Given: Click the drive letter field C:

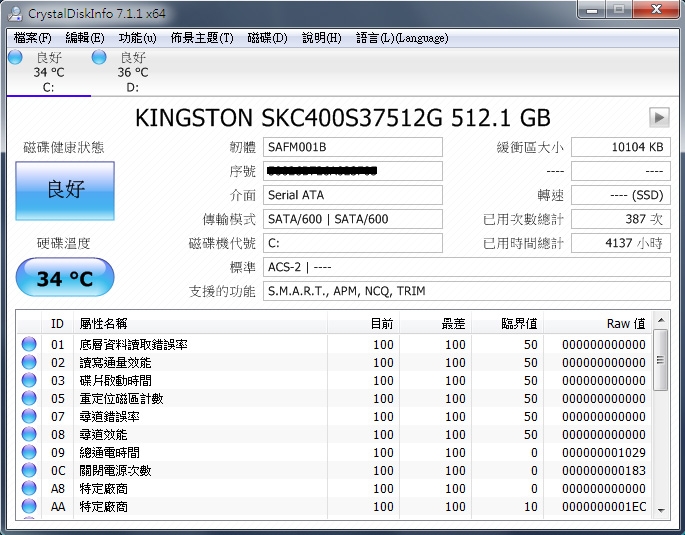Looking at the screenshot, I should tap(353, 243).
